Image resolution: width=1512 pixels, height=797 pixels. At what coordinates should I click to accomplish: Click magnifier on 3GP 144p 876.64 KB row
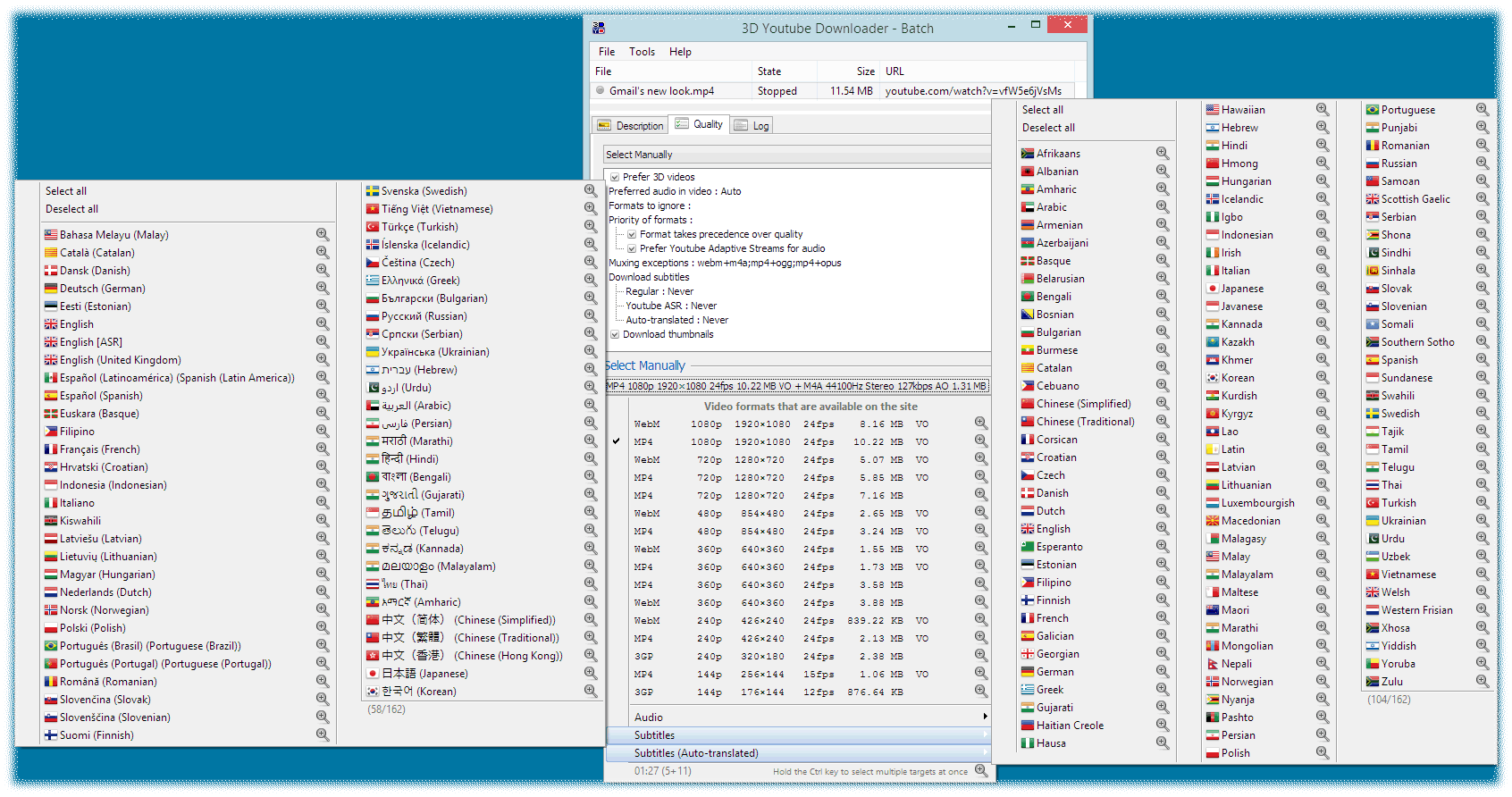click(x=980, y=692)
